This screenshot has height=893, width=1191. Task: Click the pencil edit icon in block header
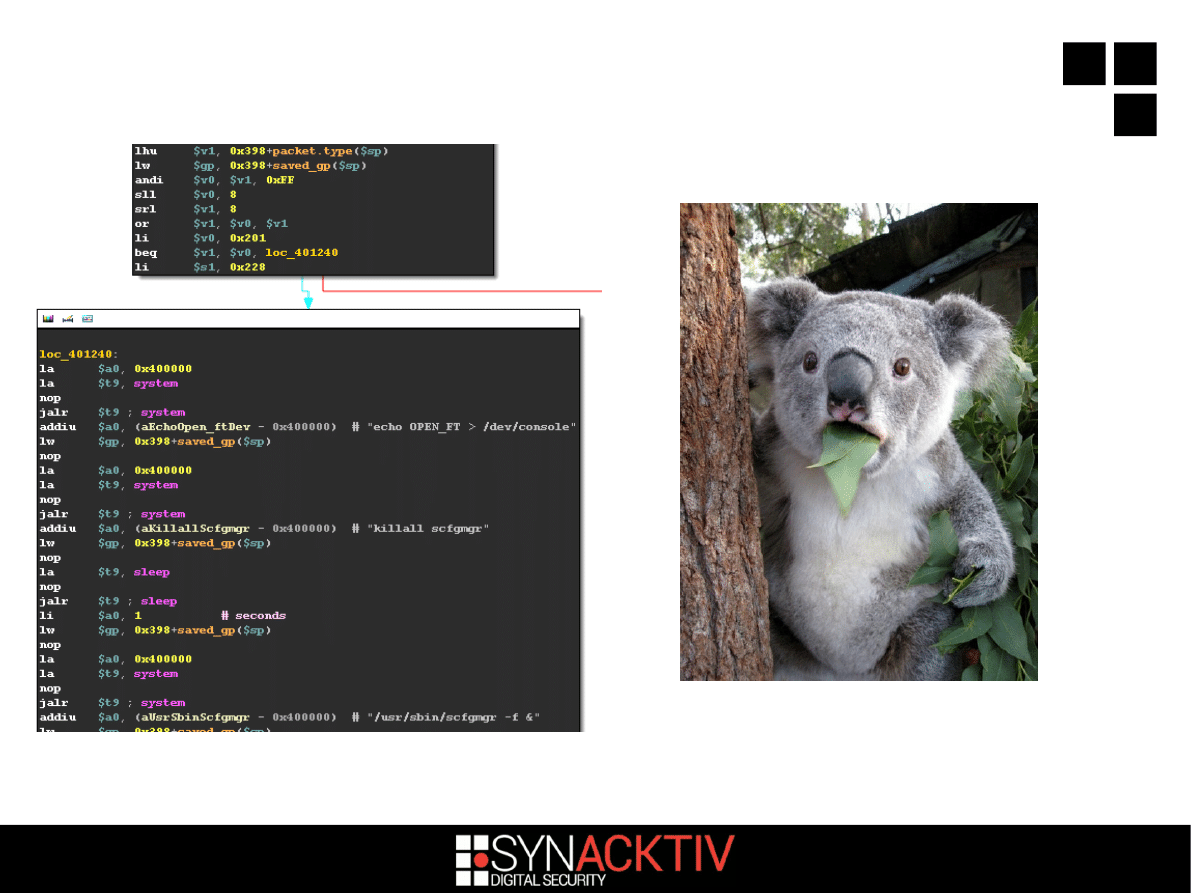pyautogui.click(x=68, y=319)
